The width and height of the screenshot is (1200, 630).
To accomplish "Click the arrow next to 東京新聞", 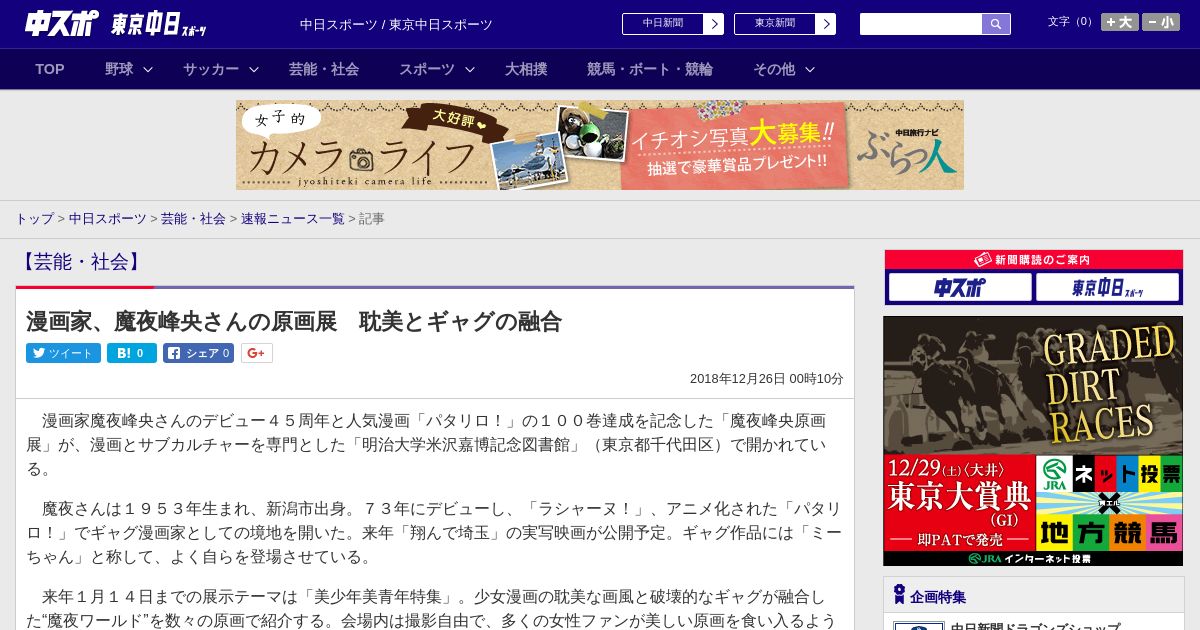I will (825, 24).
